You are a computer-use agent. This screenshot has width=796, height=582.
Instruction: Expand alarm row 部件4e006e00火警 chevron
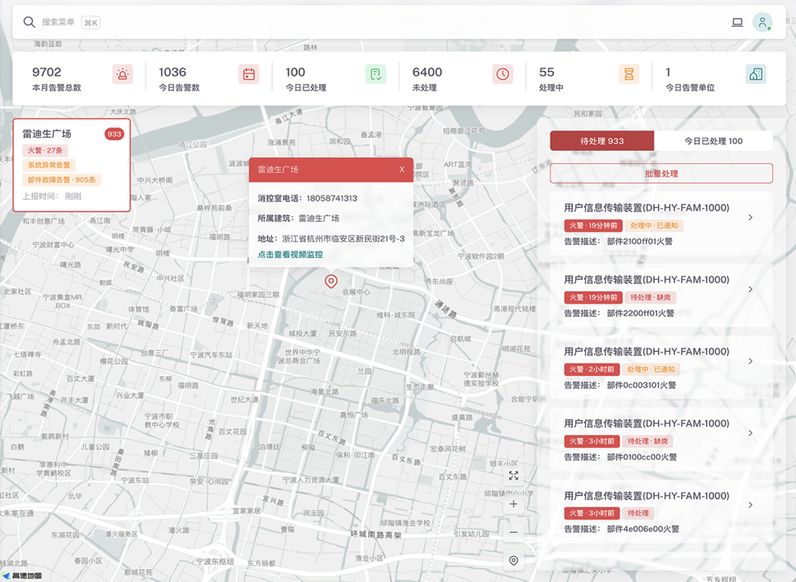750,505
